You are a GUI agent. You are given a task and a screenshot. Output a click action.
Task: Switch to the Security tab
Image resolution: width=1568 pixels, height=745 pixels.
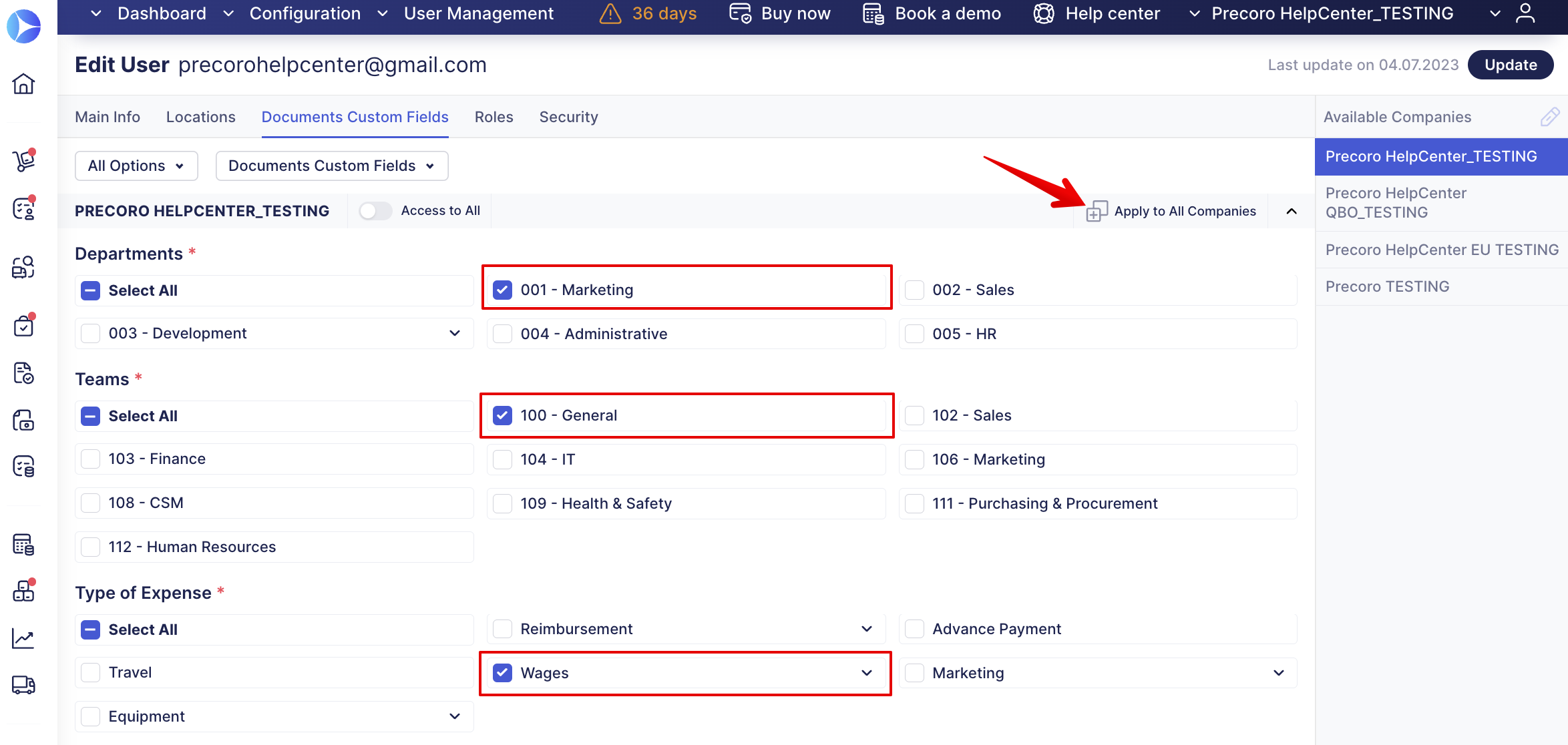pyautogui.click(x=569, y=117)
